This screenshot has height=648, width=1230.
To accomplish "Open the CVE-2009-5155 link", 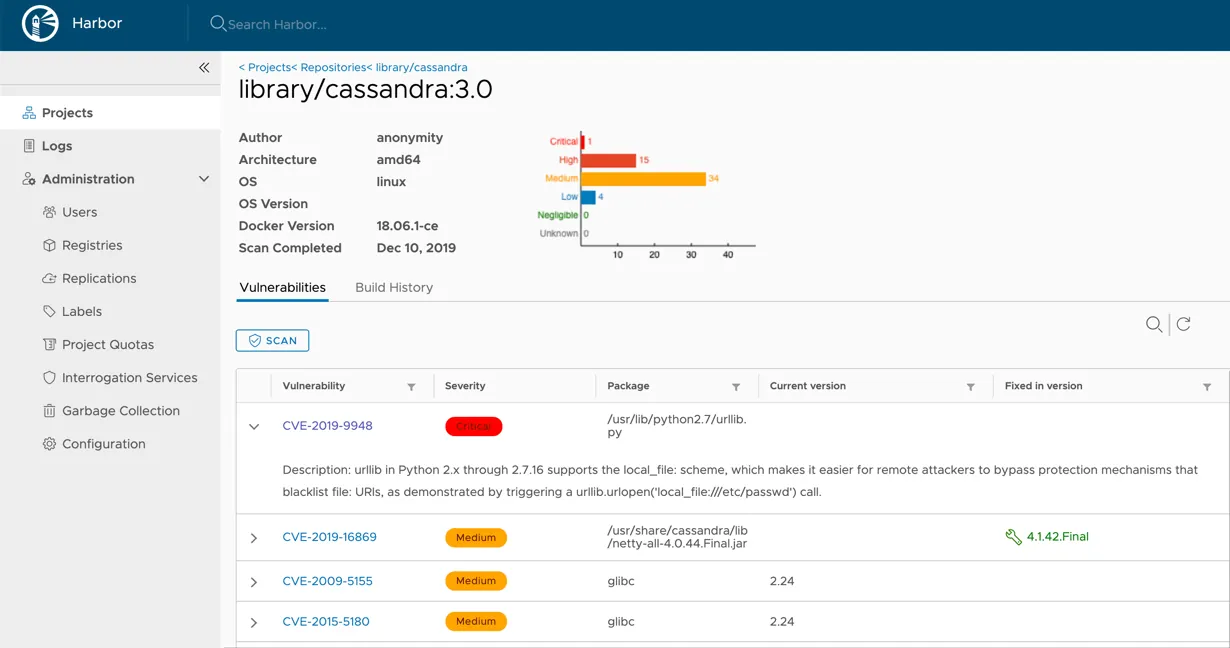I will [327, 581].
